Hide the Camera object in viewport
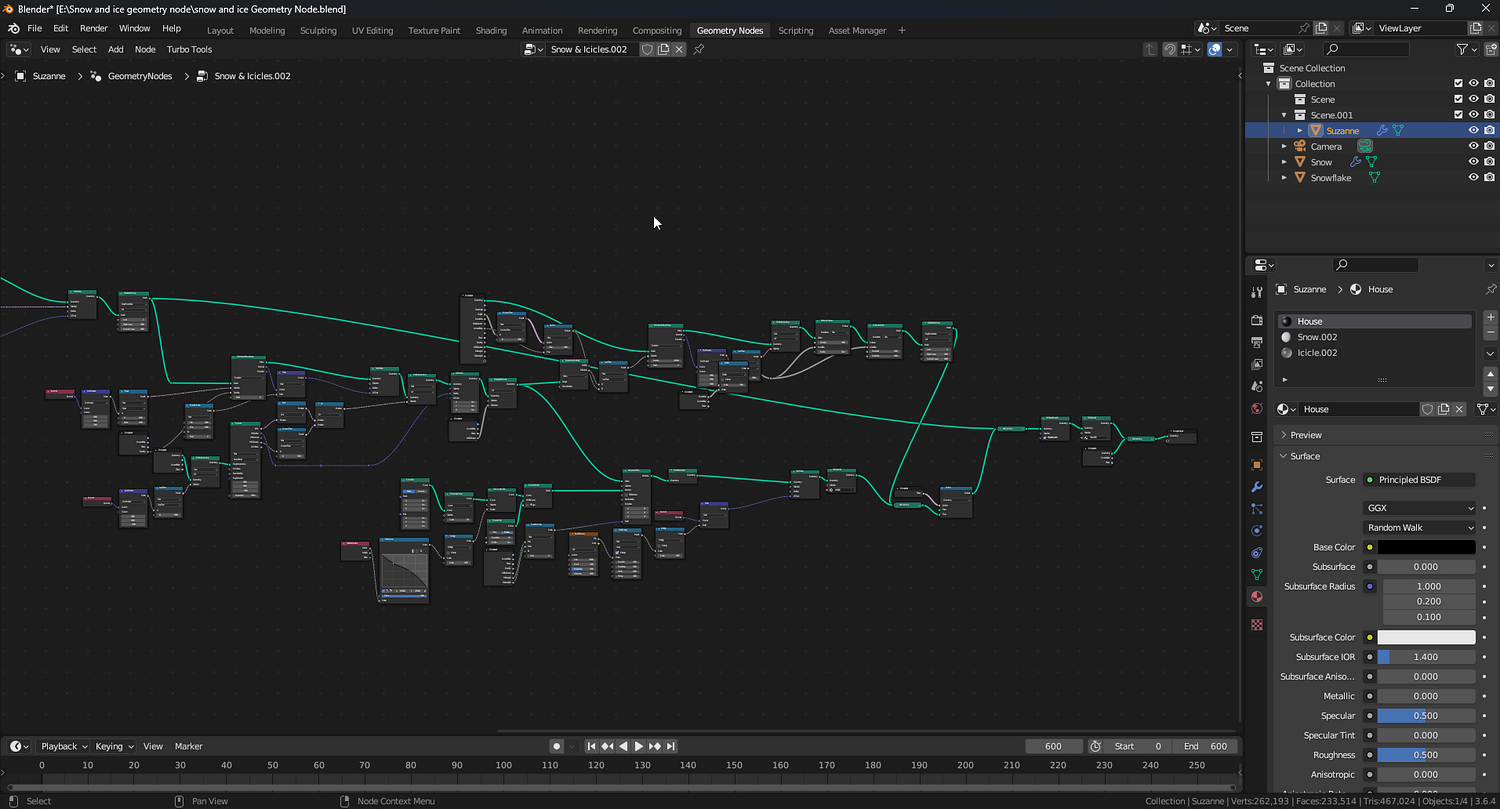The width and height of the screenshot is (1500, 809). pyautogui.click(x=1473, y=146)
